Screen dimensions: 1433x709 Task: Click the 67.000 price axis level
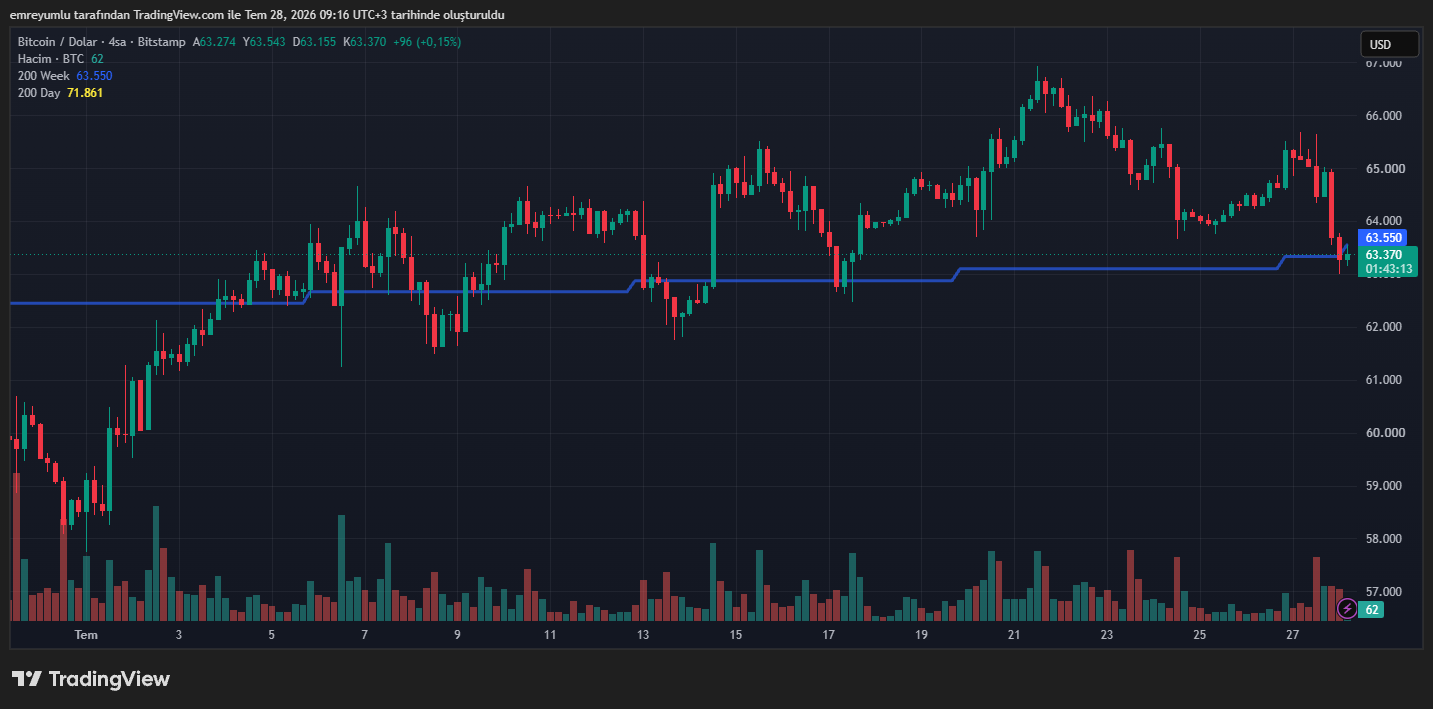coord(1383,63)
